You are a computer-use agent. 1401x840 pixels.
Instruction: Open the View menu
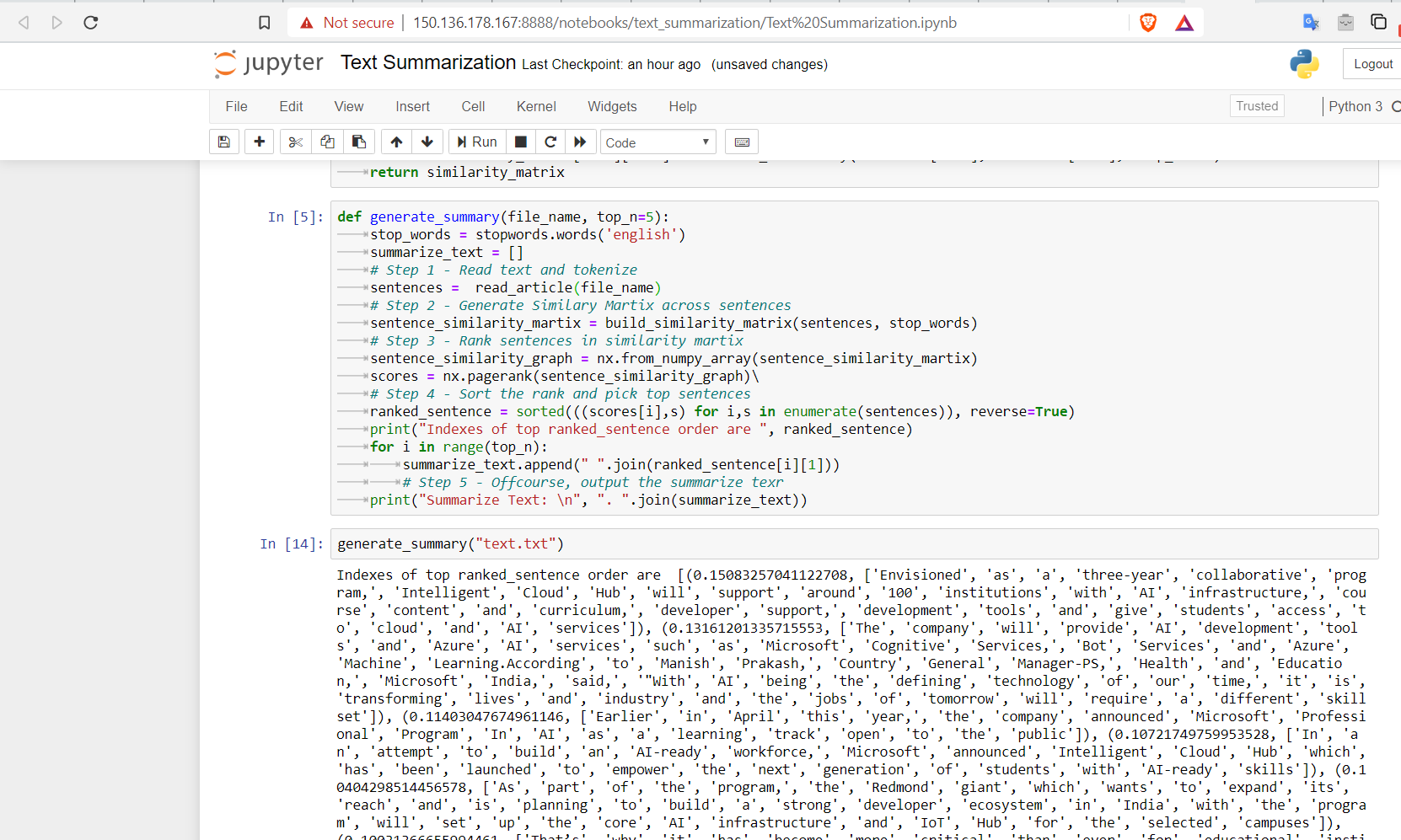click(x=349, y=106)
